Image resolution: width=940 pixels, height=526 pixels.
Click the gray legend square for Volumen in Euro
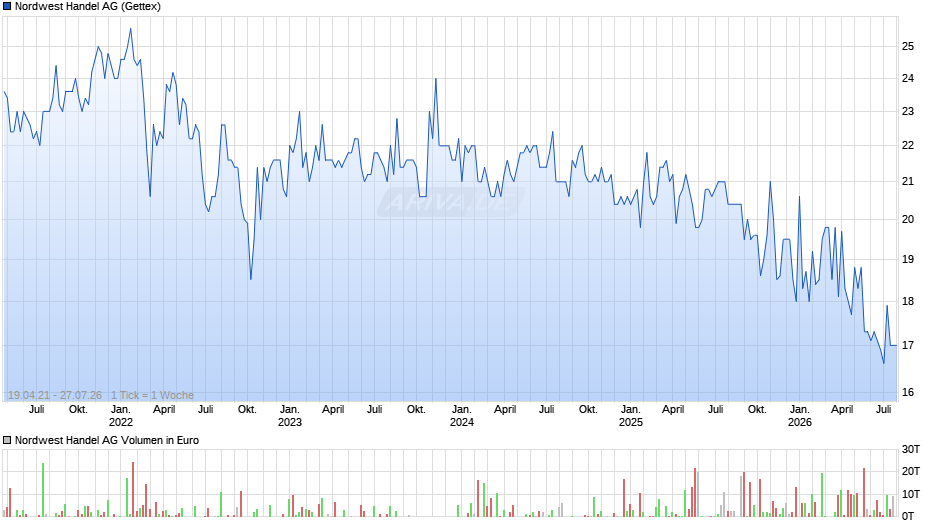click(7, 440)
